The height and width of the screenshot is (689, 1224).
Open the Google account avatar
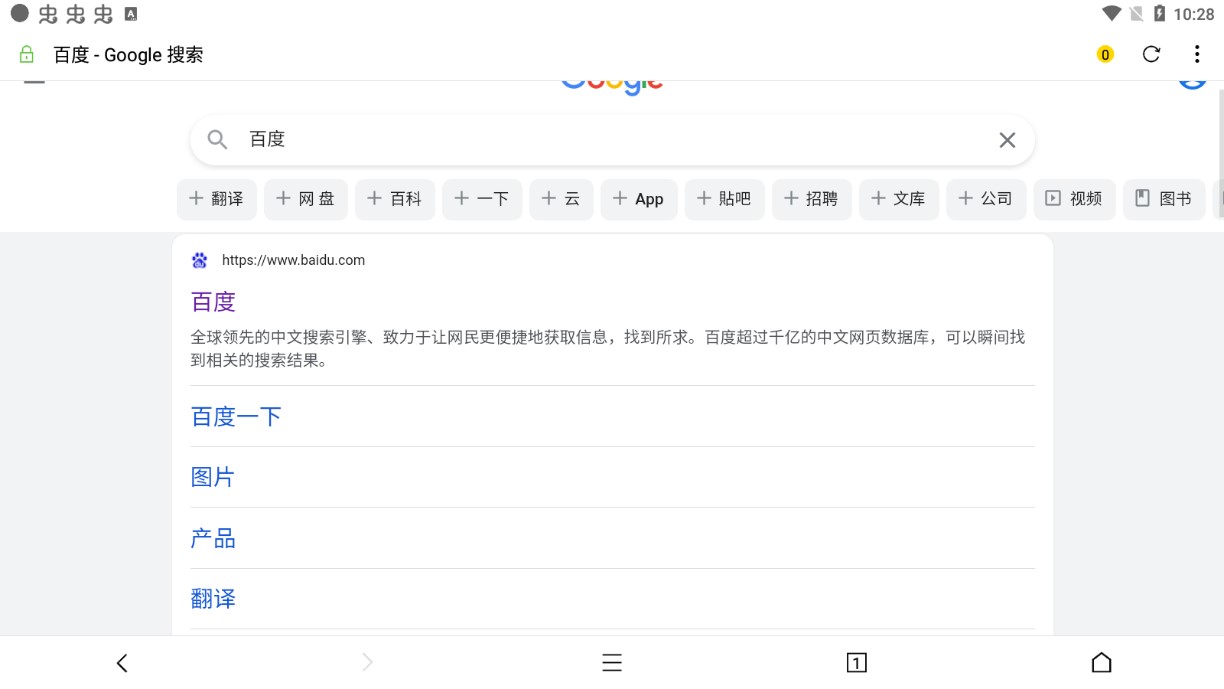coord(1192,84)
